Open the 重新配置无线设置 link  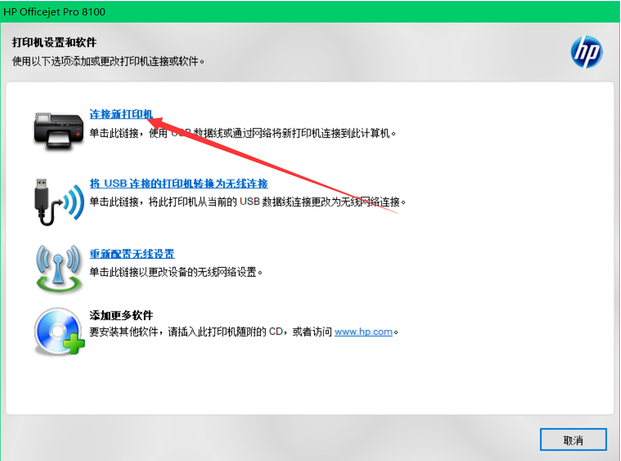(132, 253)
